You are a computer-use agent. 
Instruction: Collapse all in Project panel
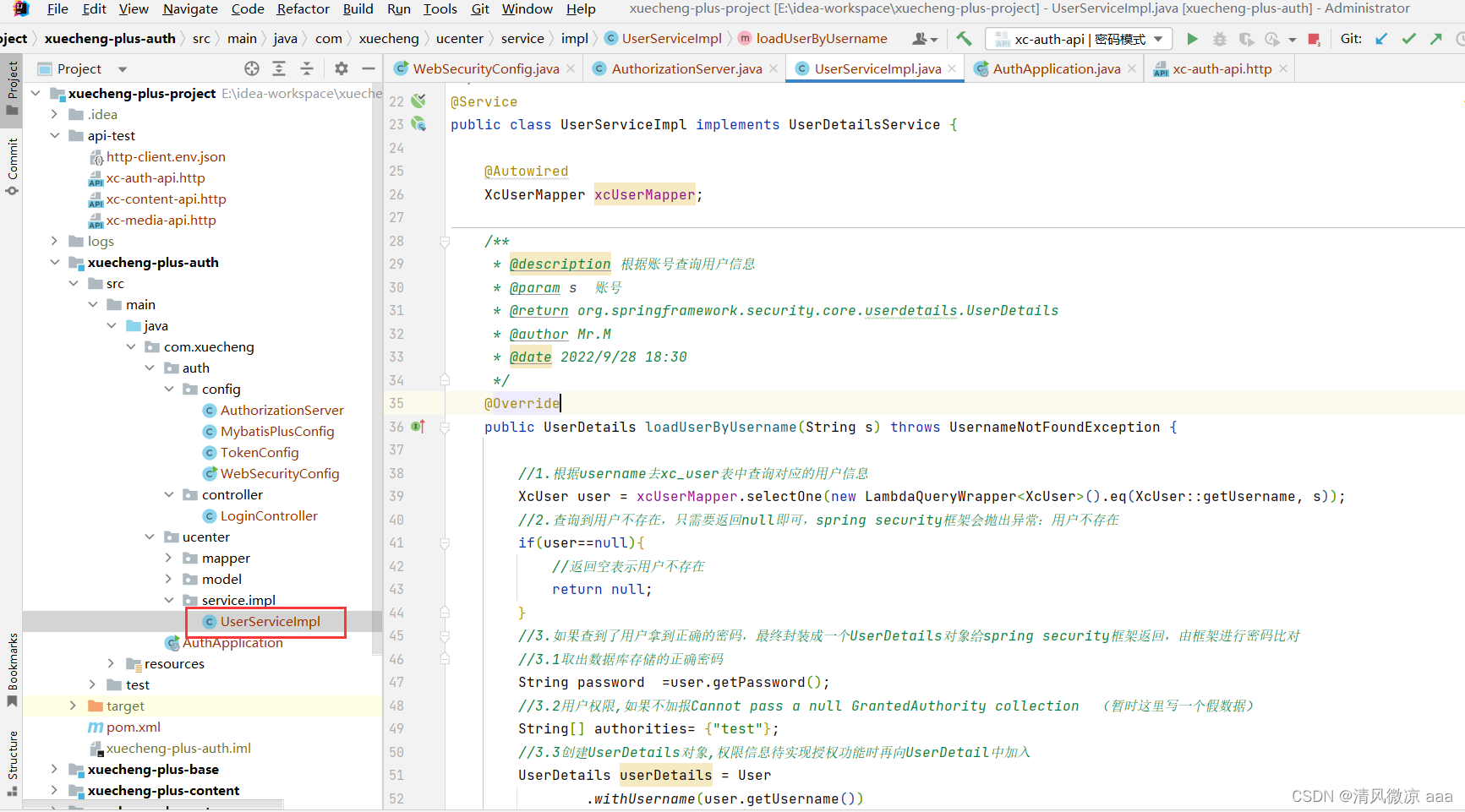[x=307, y=68]
